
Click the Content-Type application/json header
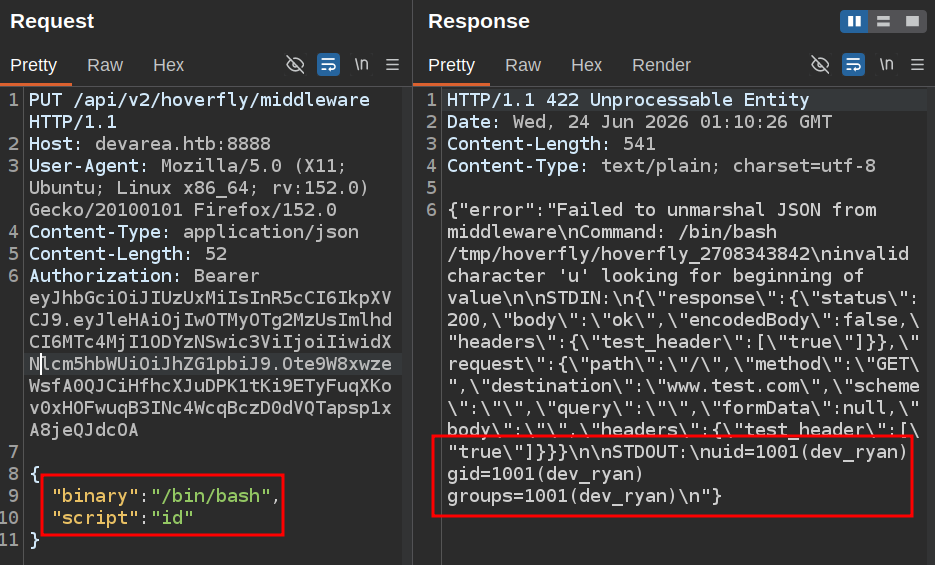194,232
